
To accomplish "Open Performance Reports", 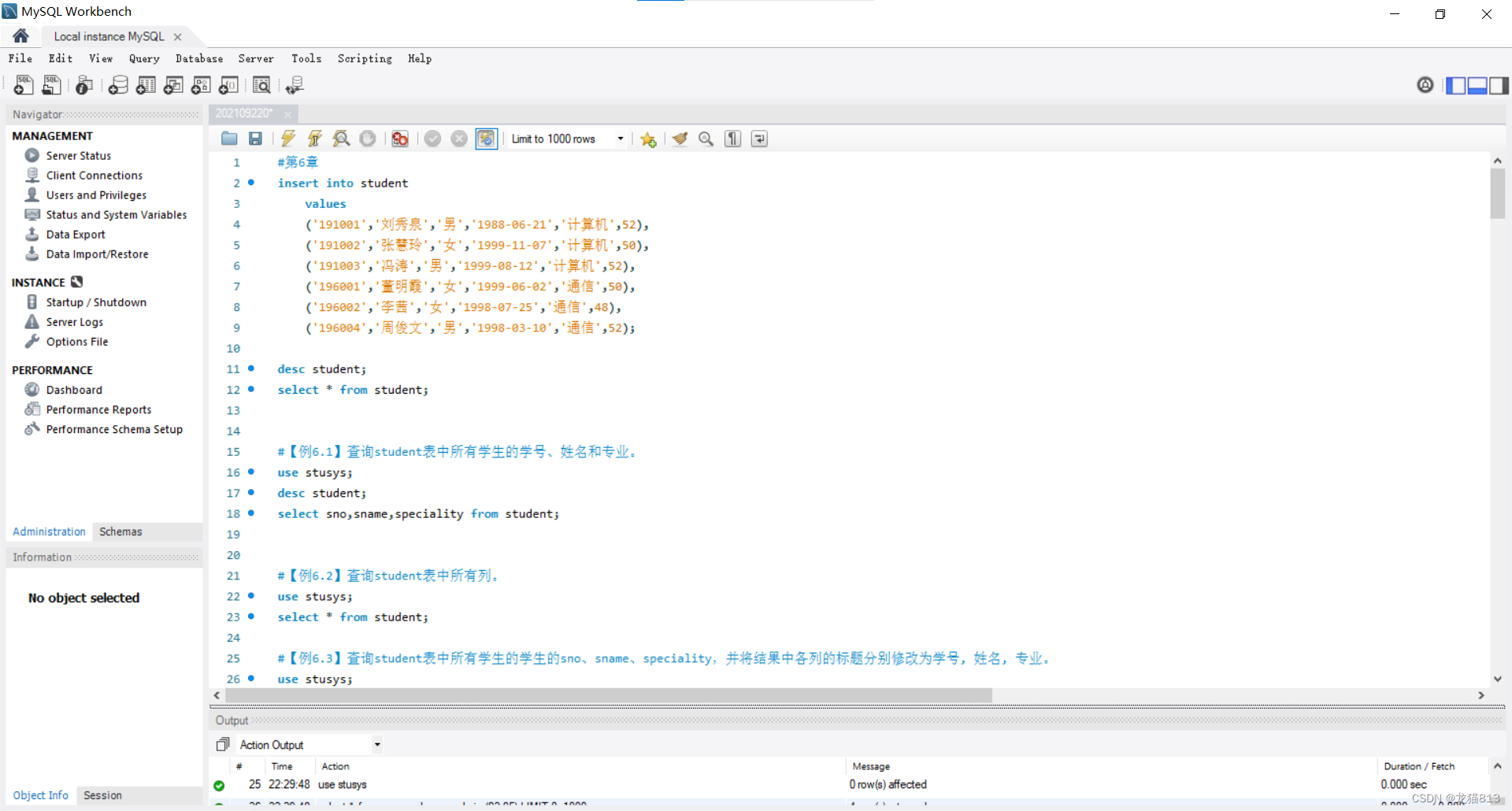I will pyautogui.click(x=98, y=409).
